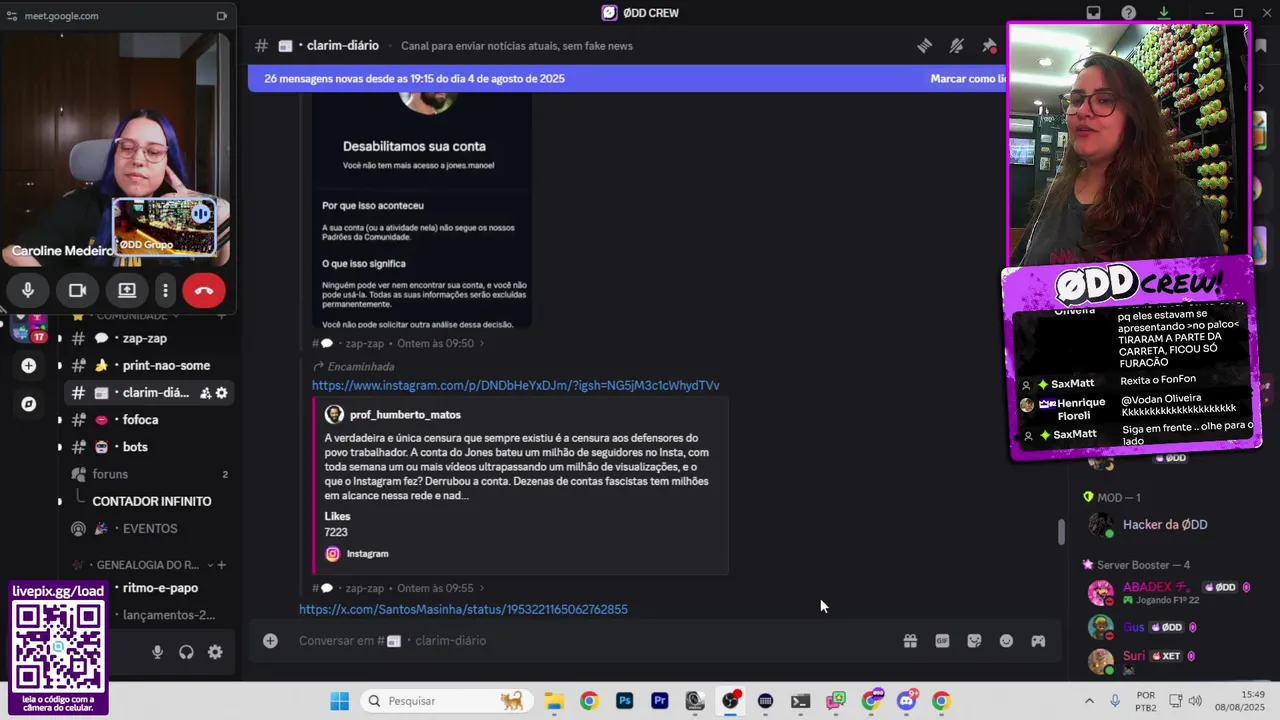This screenshot has height=720, width=1280.
Task: Open the EVENTOS stage channel
Action: pyautogui.click(x=150, y=528)
